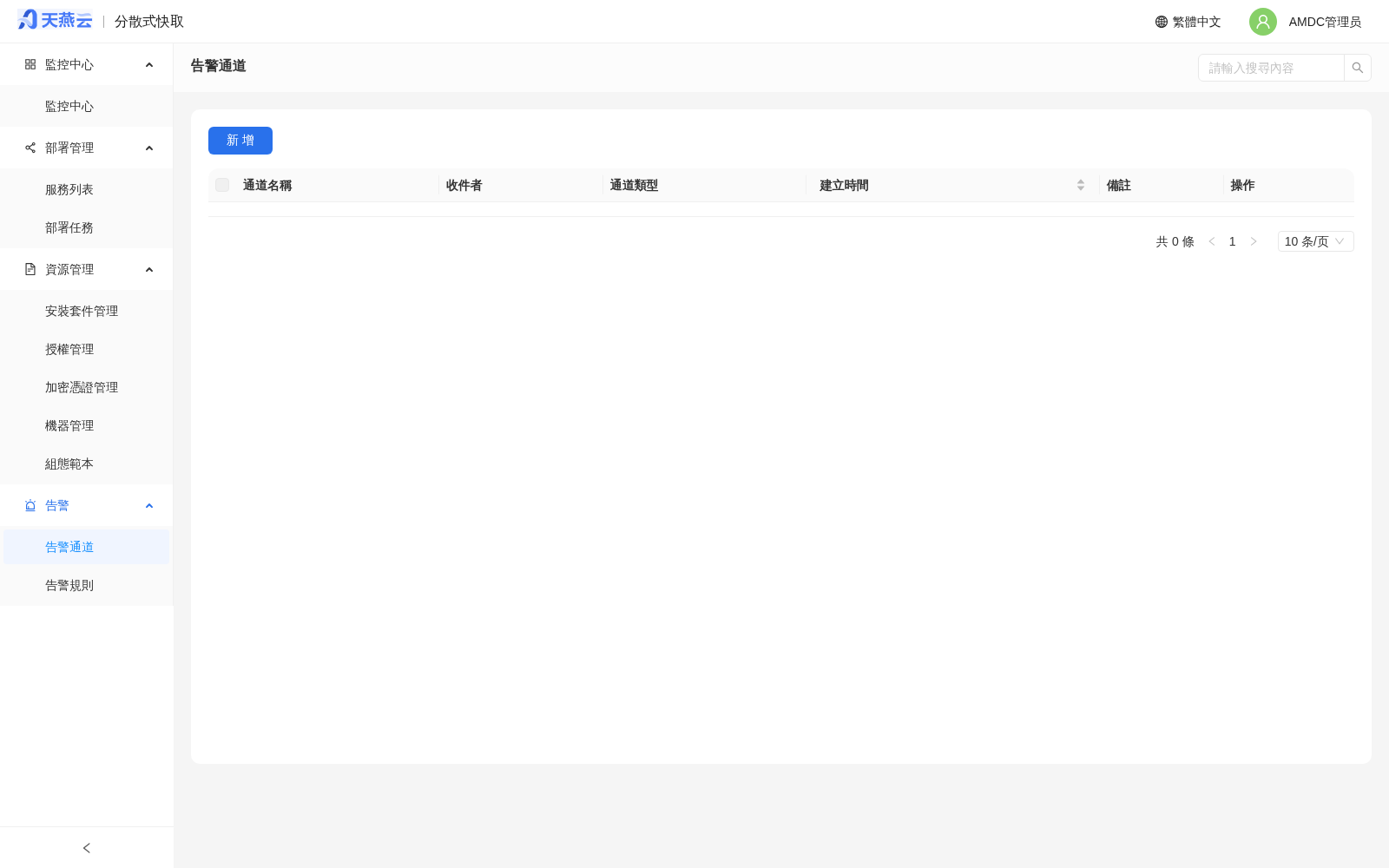Open the 10 条/页 page size dropdown

(x=1315, y=241)
